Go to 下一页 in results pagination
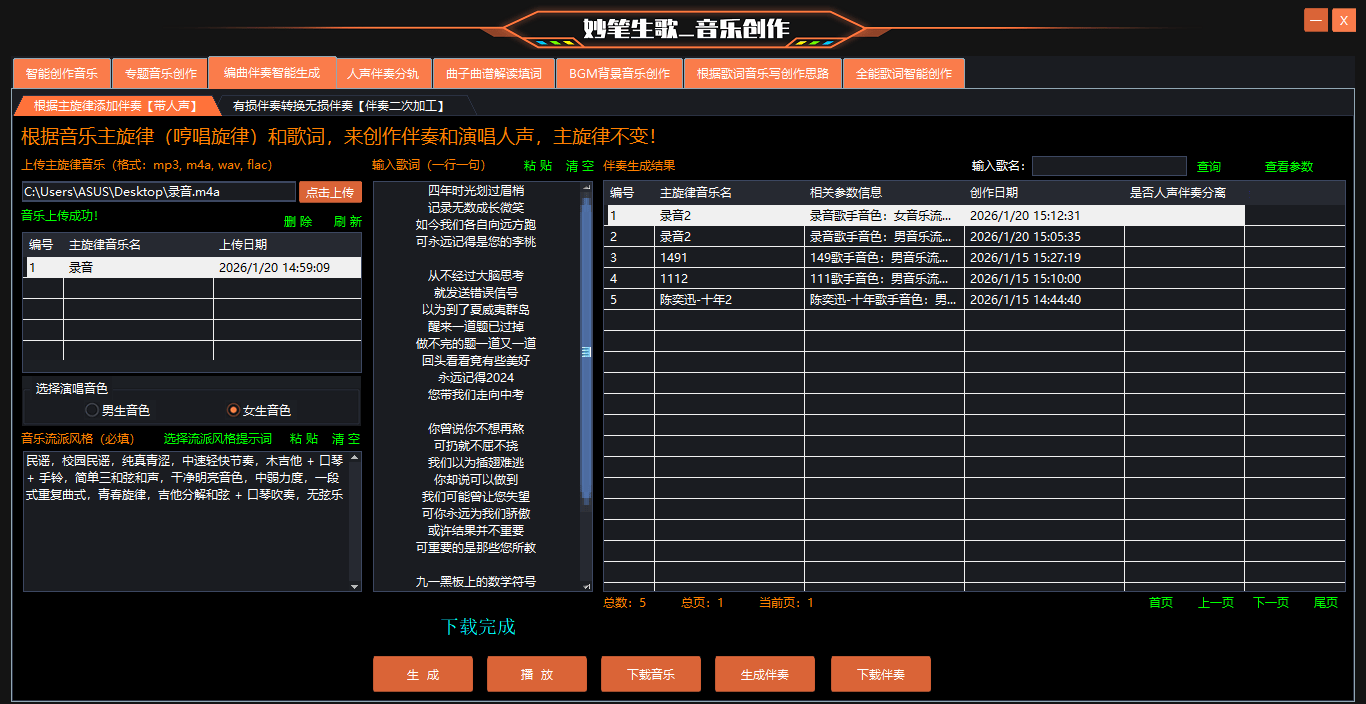1366x704 pixels. pos(1270,603)
